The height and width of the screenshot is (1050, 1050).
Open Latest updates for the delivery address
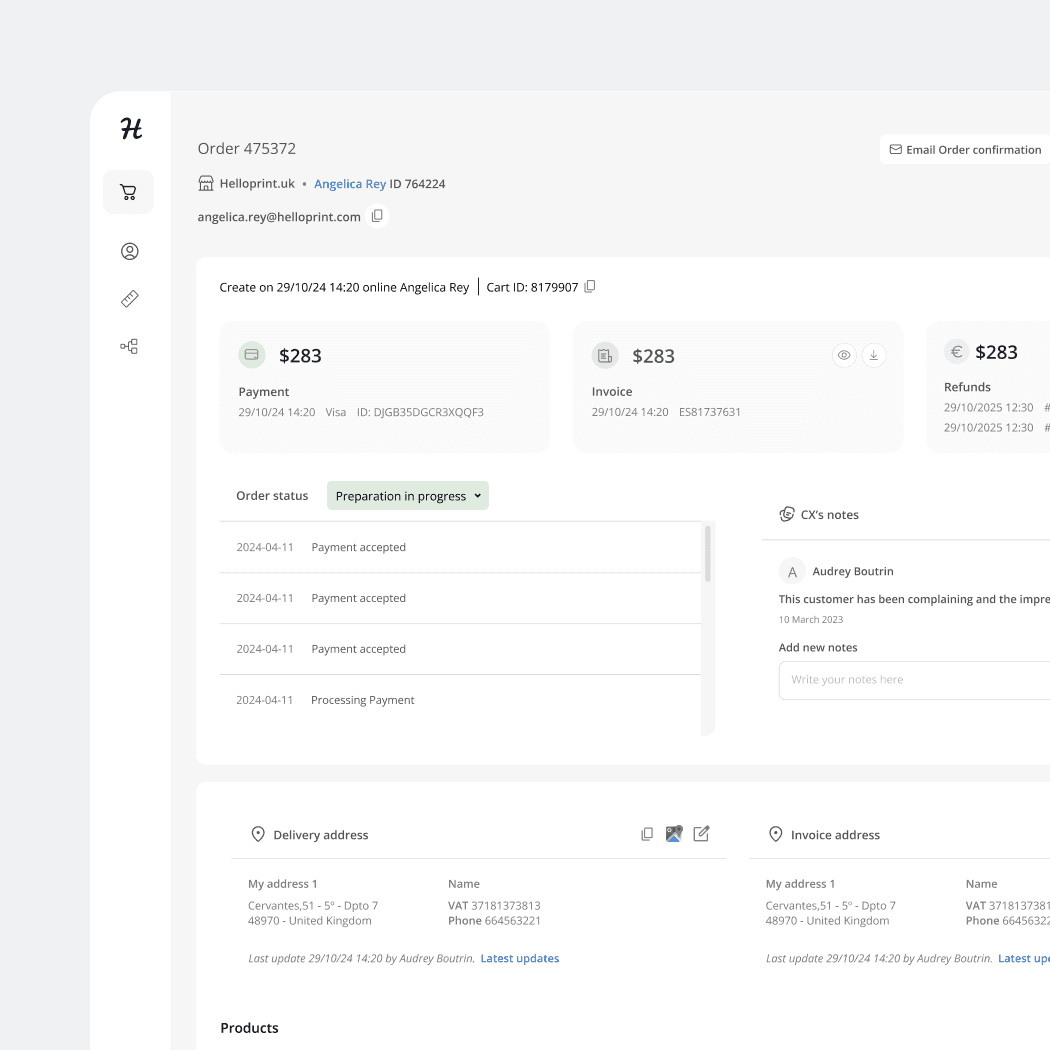click(x=519, y=957)
